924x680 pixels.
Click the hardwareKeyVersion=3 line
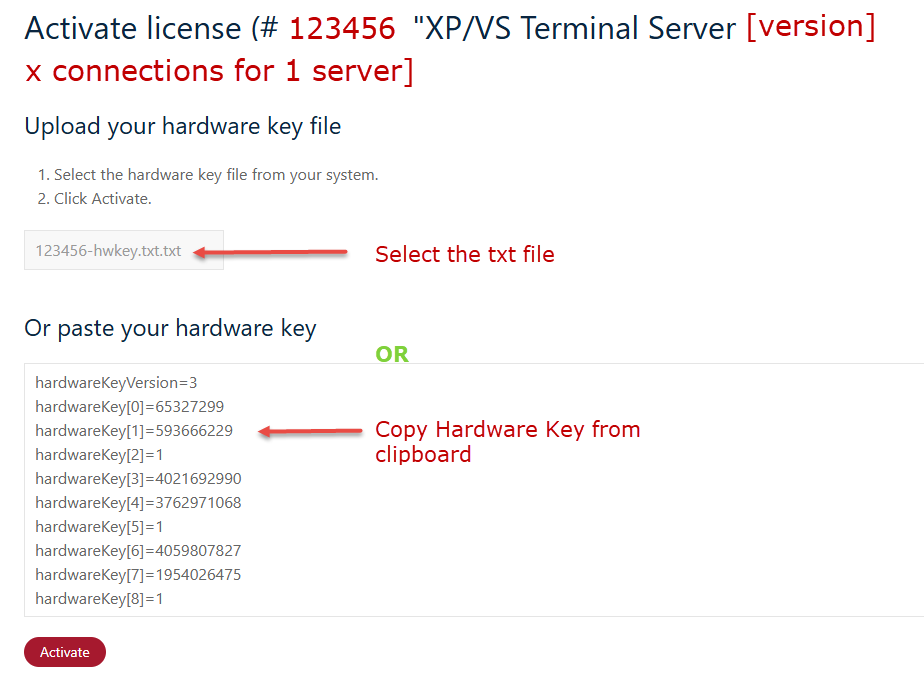[116, 383]
